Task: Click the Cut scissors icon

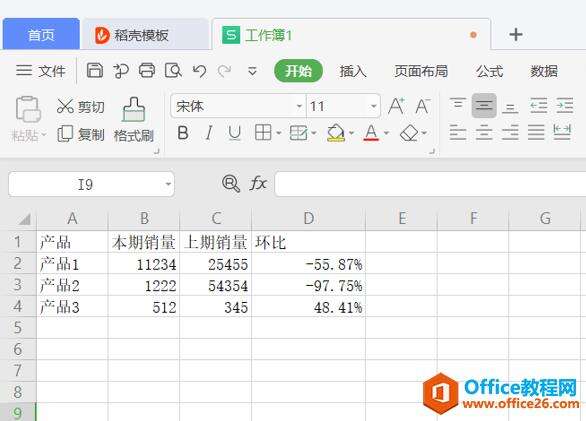Action: coord(65,106)
